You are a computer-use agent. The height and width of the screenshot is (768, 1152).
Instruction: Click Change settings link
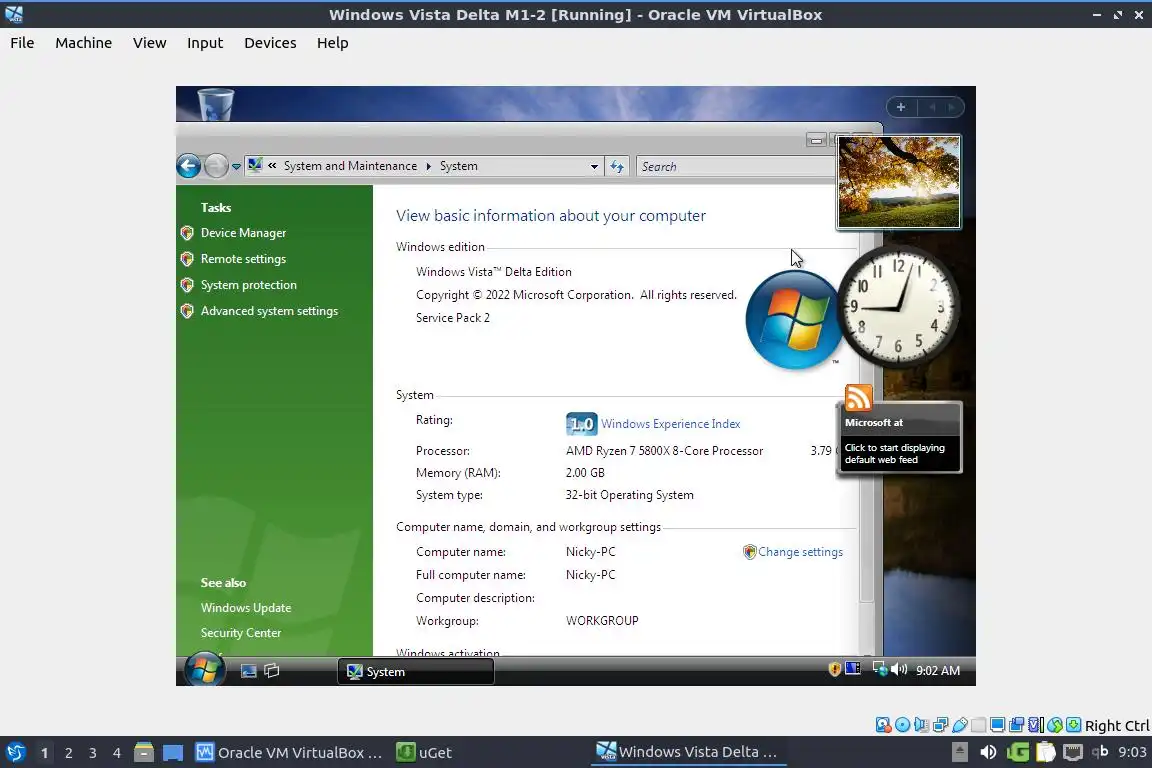(x=800, y=552)
